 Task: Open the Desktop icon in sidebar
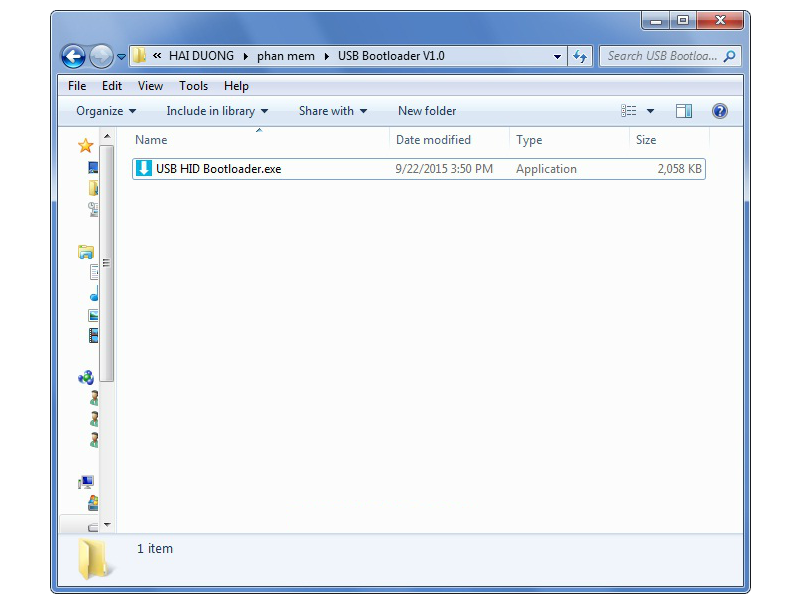click(x=93, y=167)
